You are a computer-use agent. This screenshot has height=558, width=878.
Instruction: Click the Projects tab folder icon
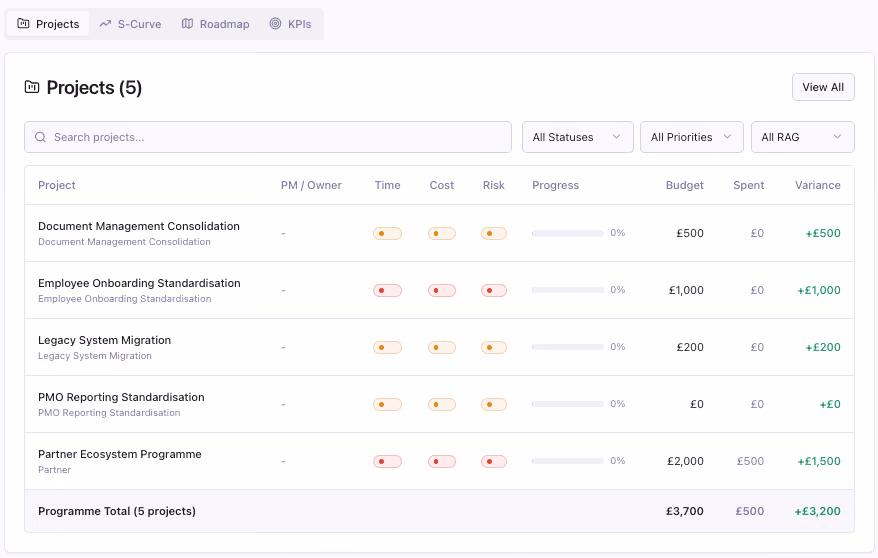click(x=23, y=24)
